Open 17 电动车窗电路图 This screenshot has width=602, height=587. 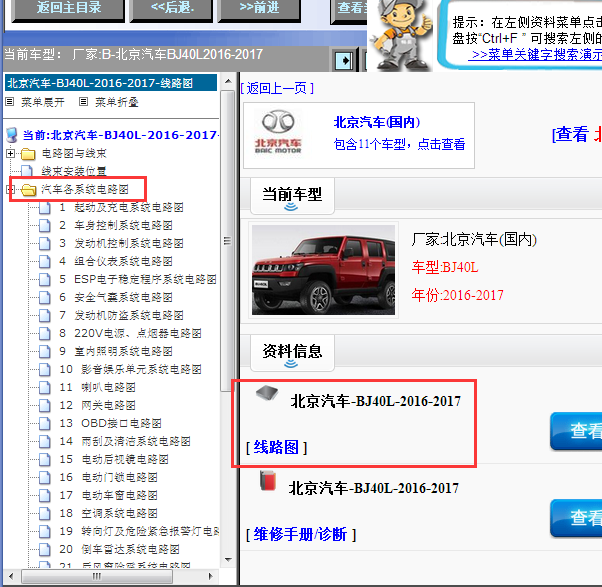pos(108,495)
